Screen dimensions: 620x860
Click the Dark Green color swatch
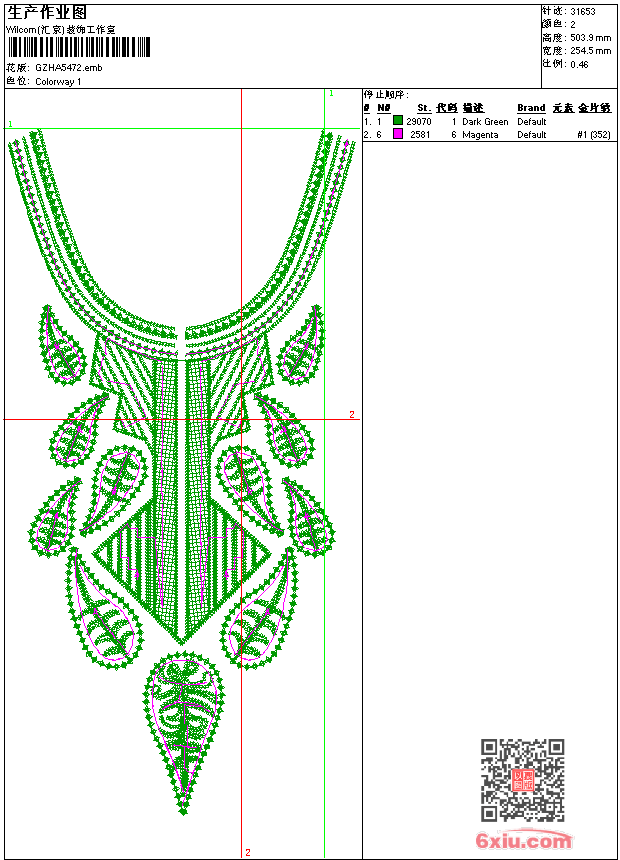click(398, 121)
